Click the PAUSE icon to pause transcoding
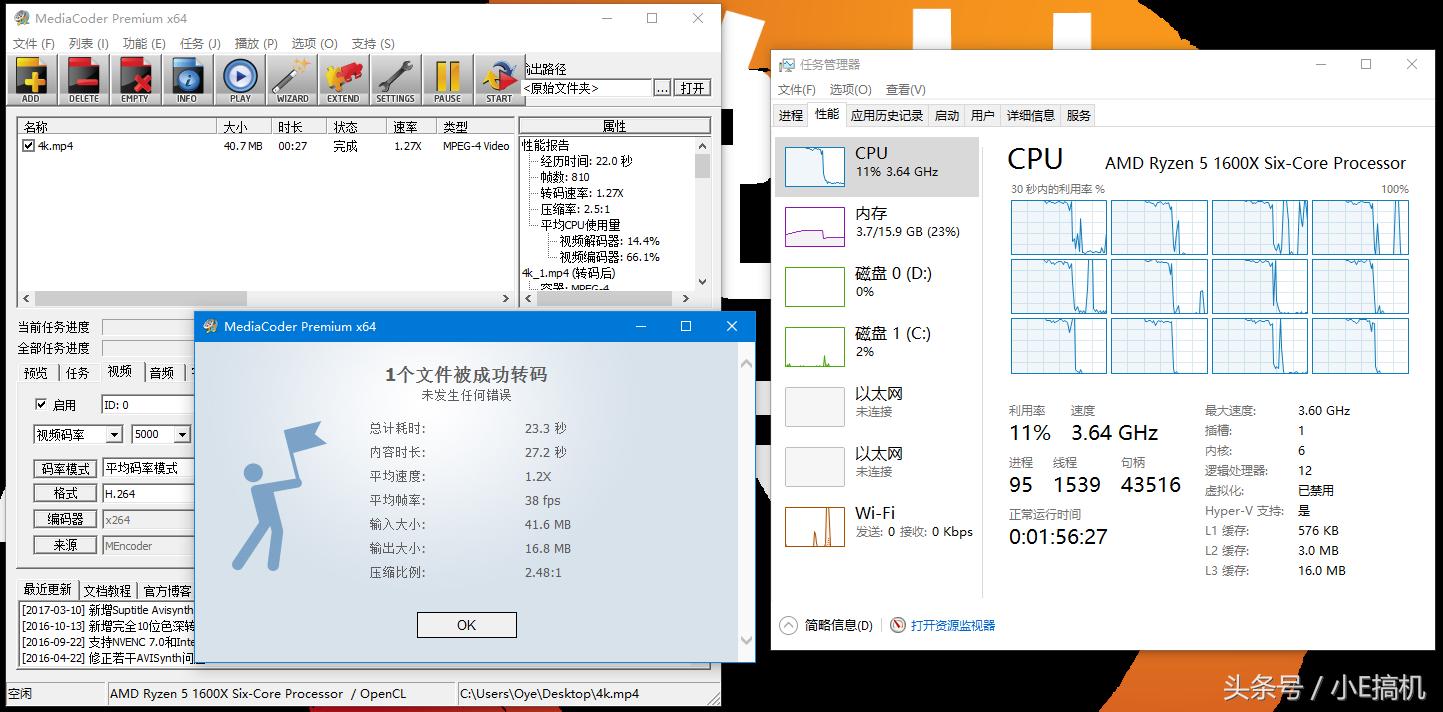The width and height of the screenshot is (1443, 712). pos(447,78)
